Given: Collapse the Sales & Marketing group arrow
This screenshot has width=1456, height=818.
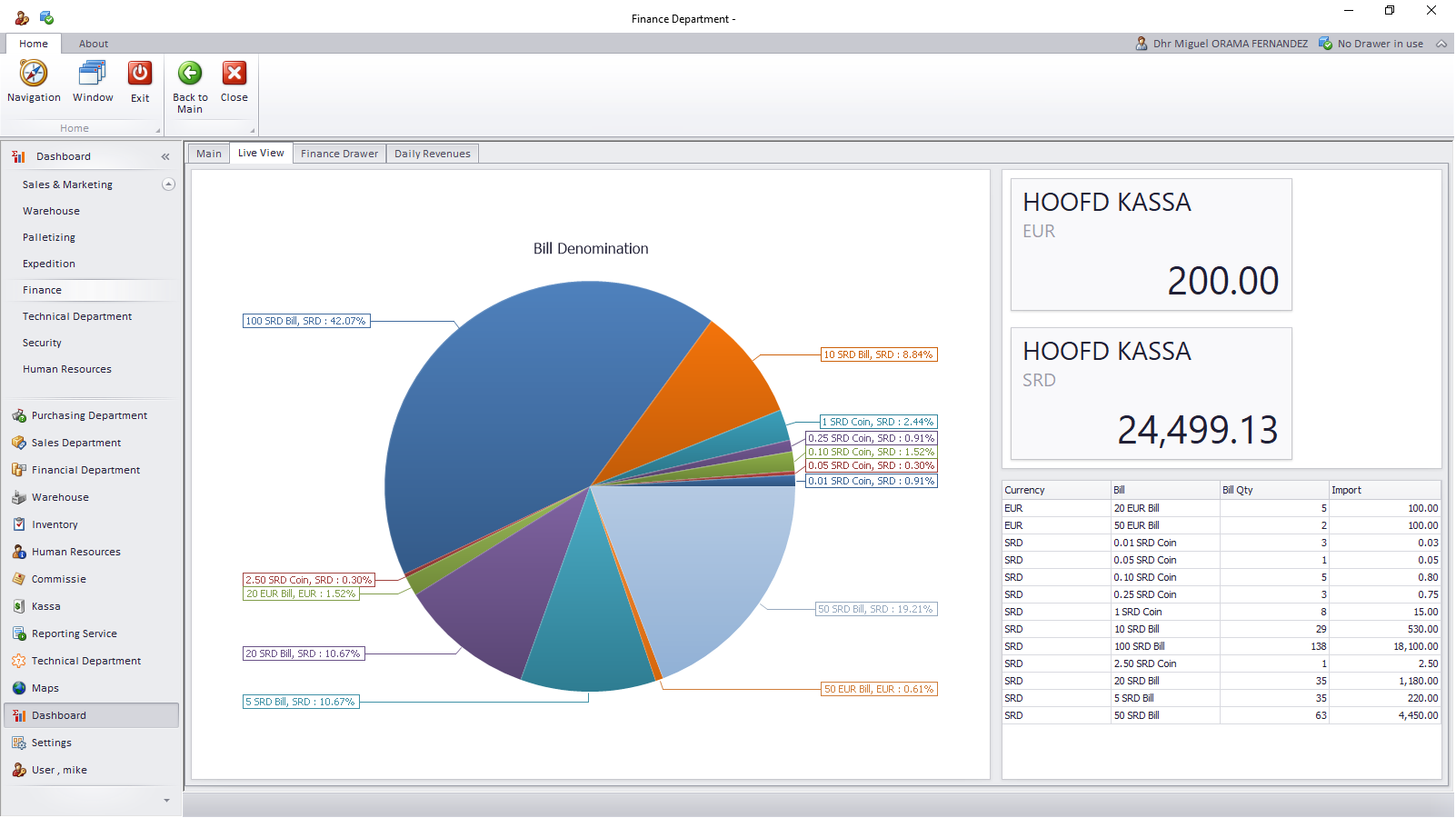Looking at the screenshot, I should [x=168, y=185].
